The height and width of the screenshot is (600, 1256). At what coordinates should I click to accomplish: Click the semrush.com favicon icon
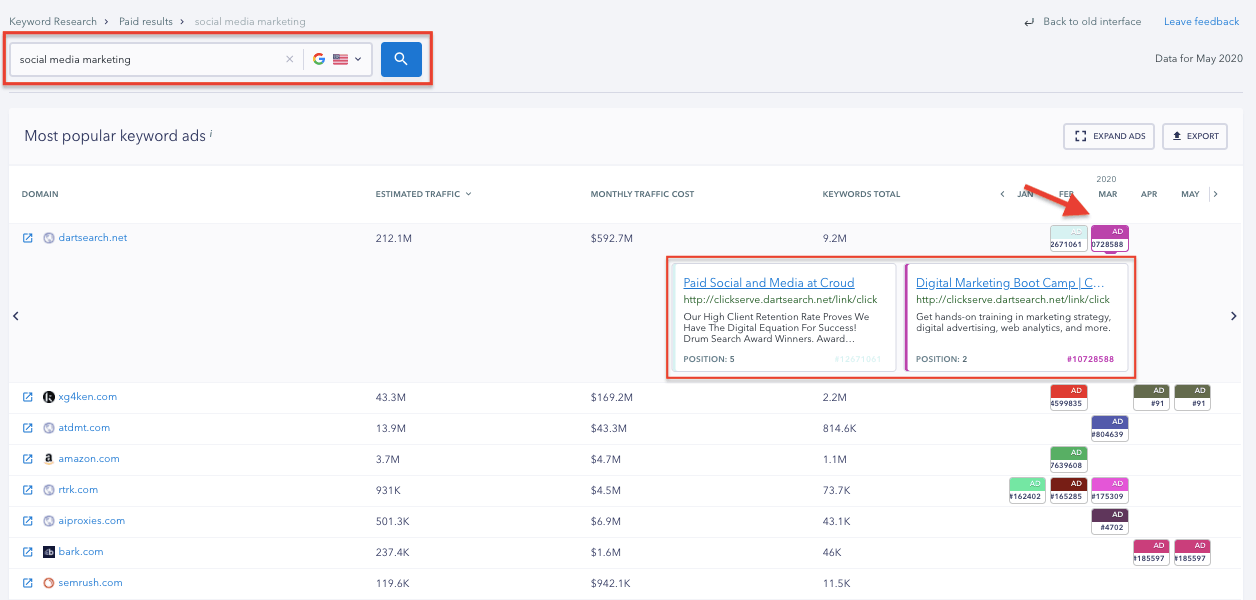click(49, 583)
